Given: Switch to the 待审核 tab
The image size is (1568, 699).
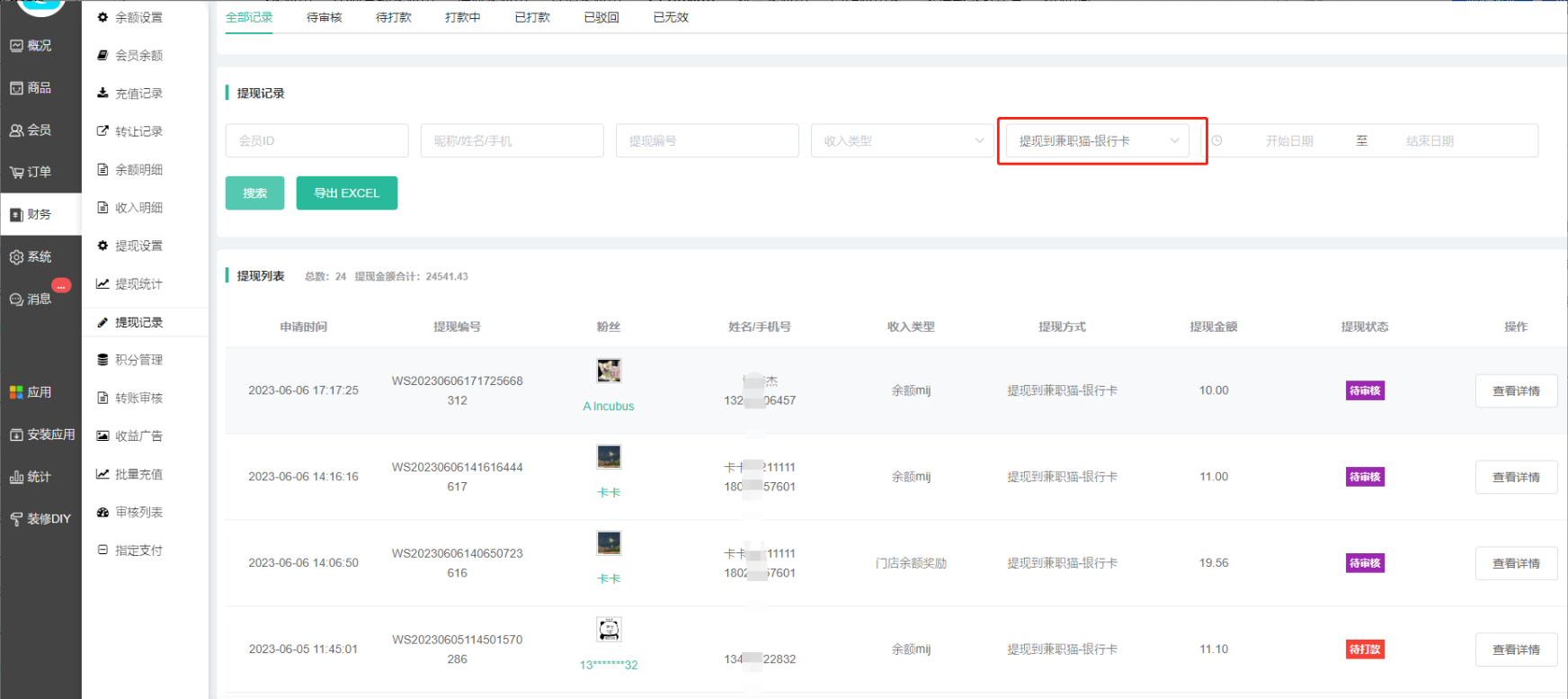Looking at the screenshot, I should (x=324, y=17).
